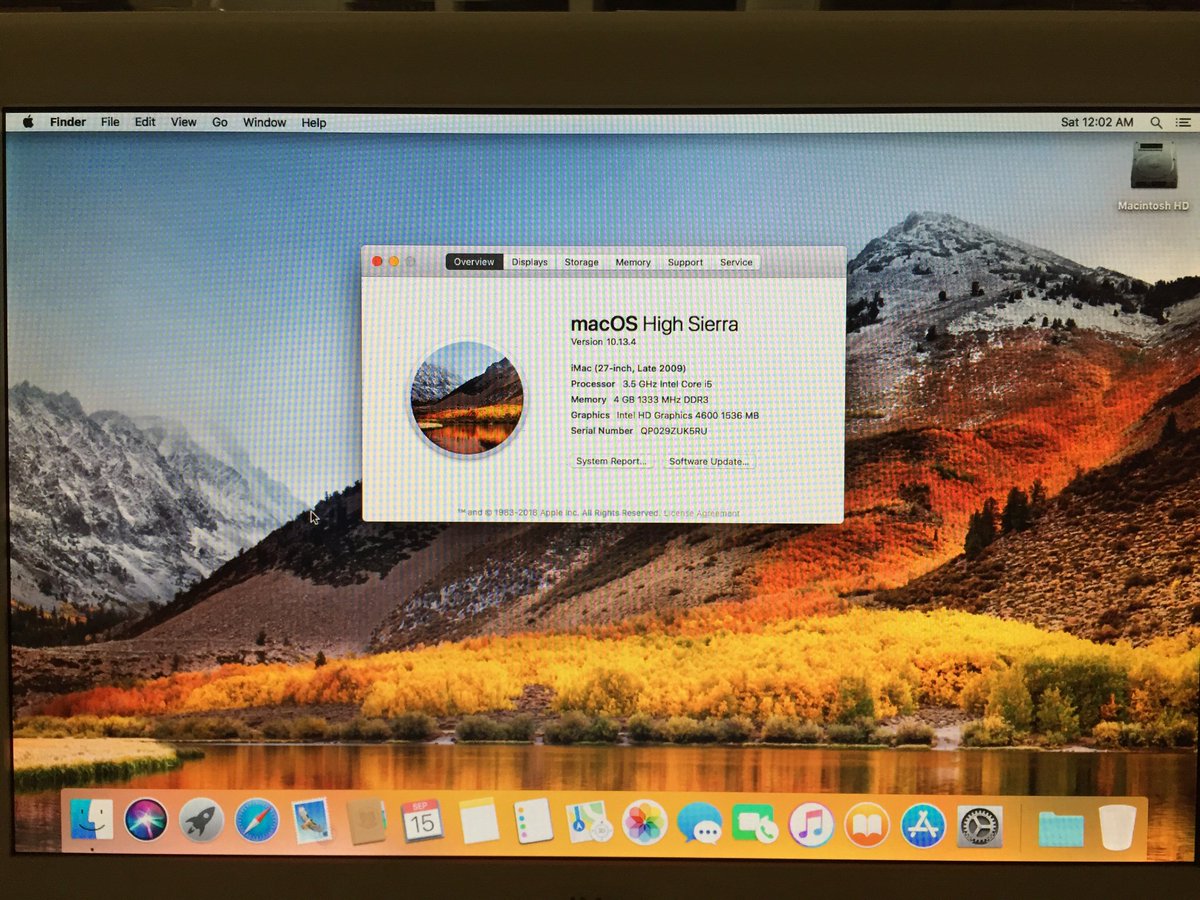Open the Apple menu
This screenshot has width=1200, height=900.
[28, 122]
